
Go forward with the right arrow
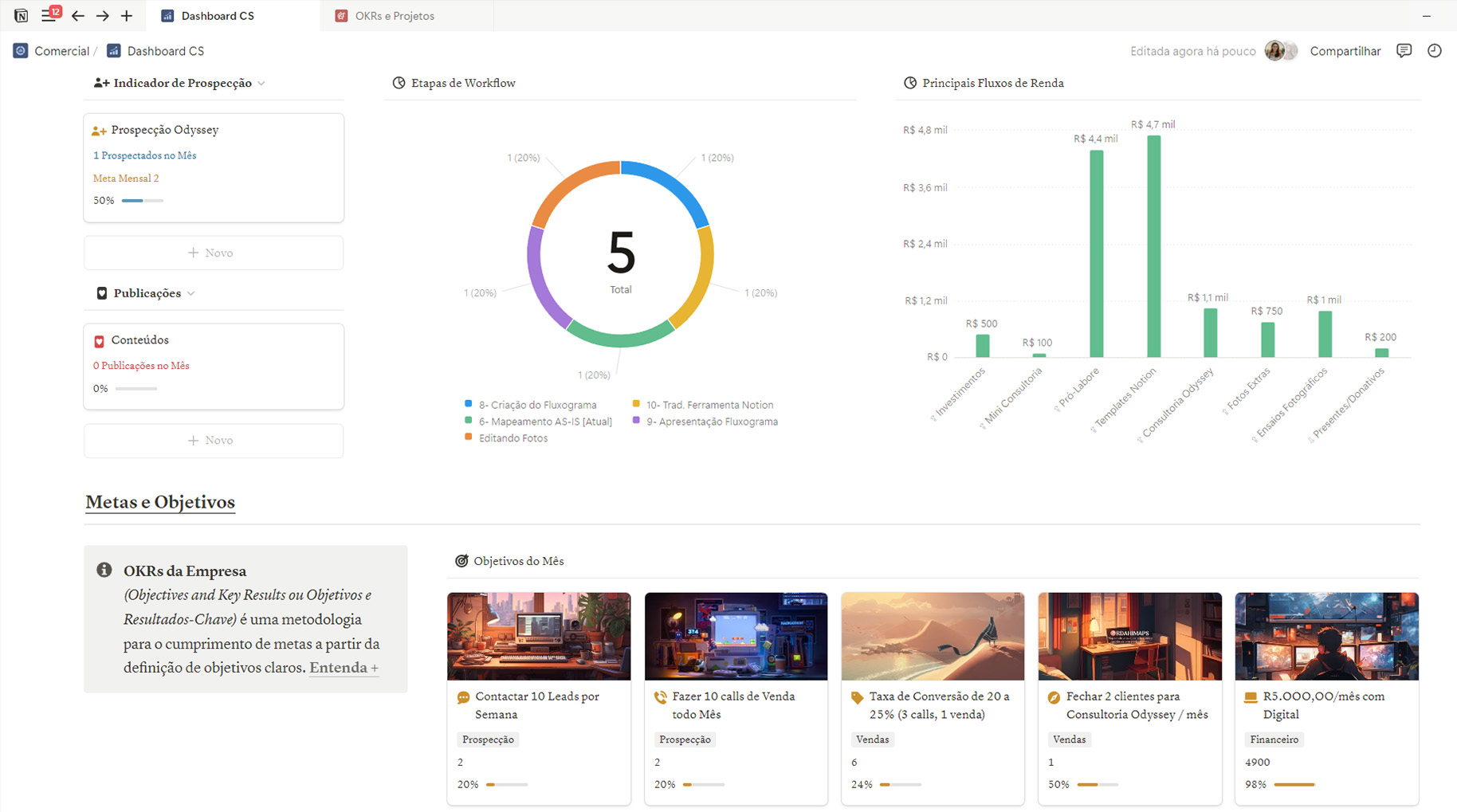tap(102, 16)
